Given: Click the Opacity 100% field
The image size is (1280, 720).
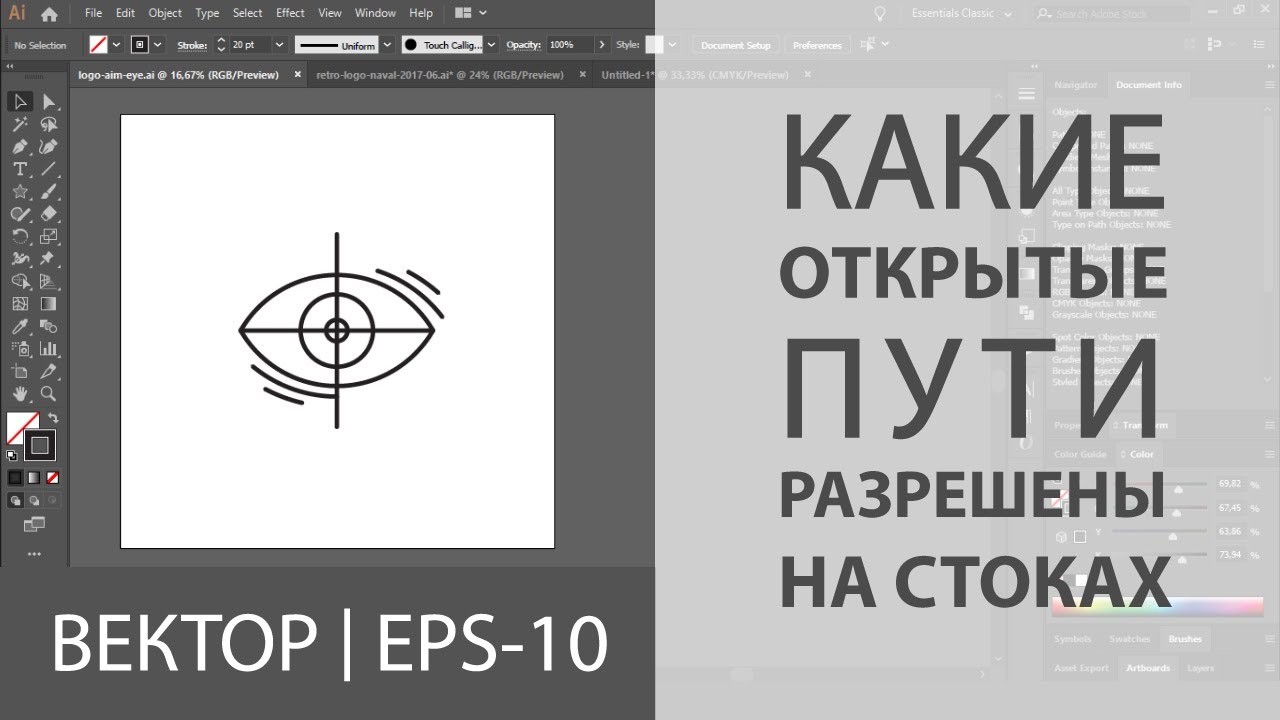Looking at the screenshot, I should point(570,45).
